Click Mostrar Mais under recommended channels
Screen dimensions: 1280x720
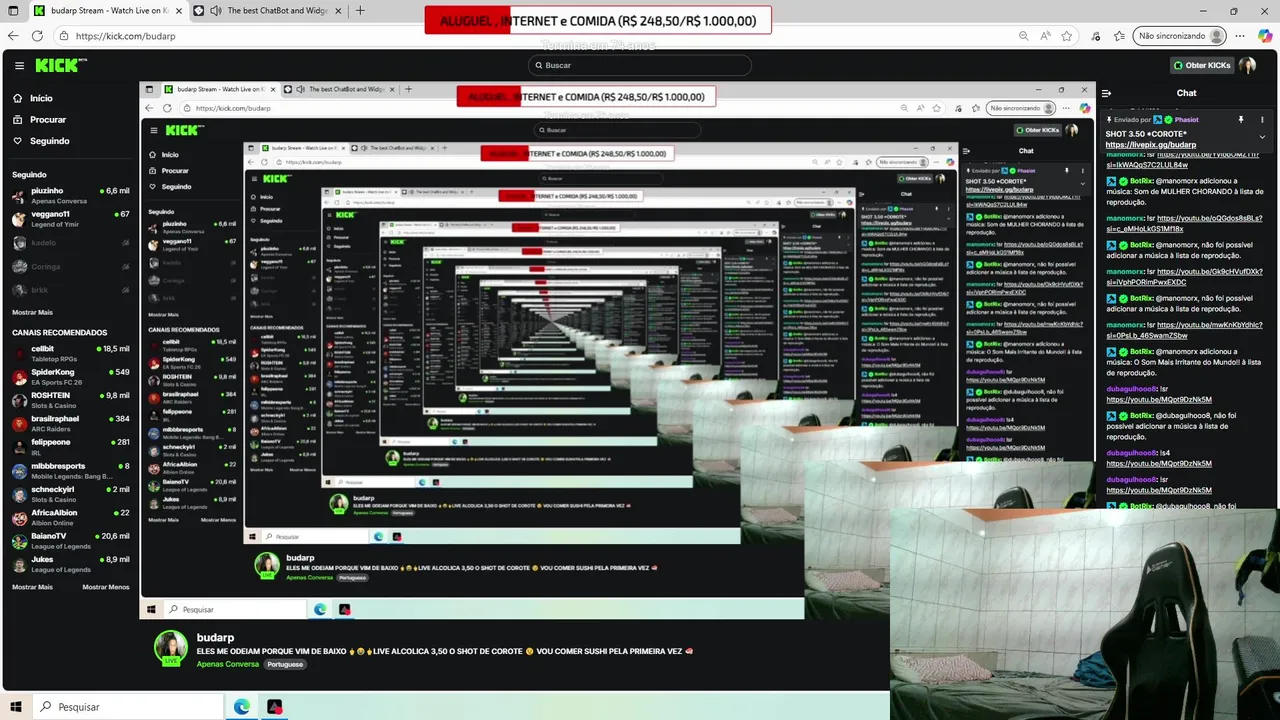32,587
